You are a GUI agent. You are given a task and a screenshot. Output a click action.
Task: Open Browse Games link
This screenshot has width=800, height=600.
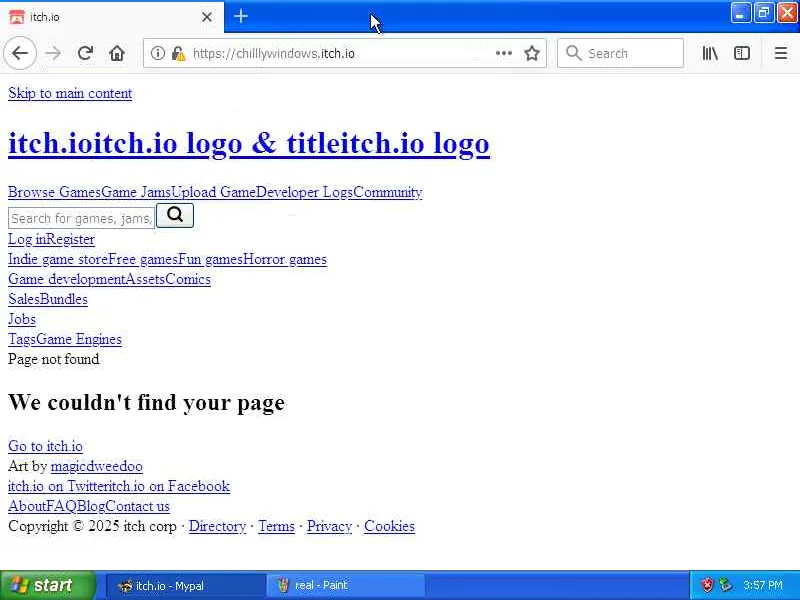(x=55, y=192)
